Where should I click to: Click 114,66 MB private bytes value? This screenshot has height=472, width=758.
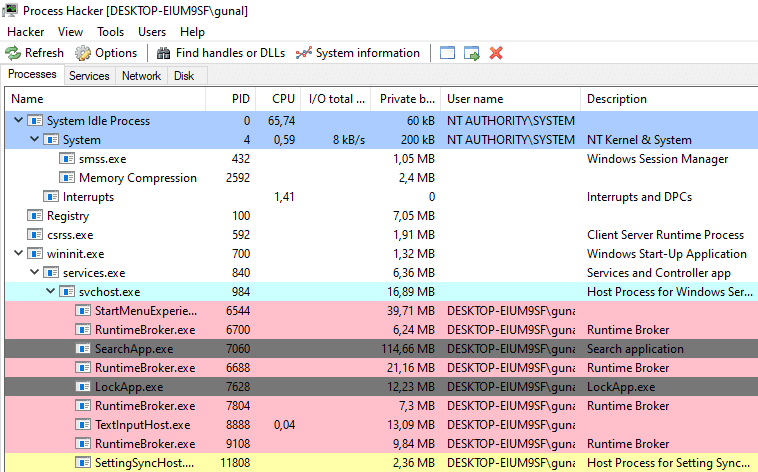[x=408, y=349]
